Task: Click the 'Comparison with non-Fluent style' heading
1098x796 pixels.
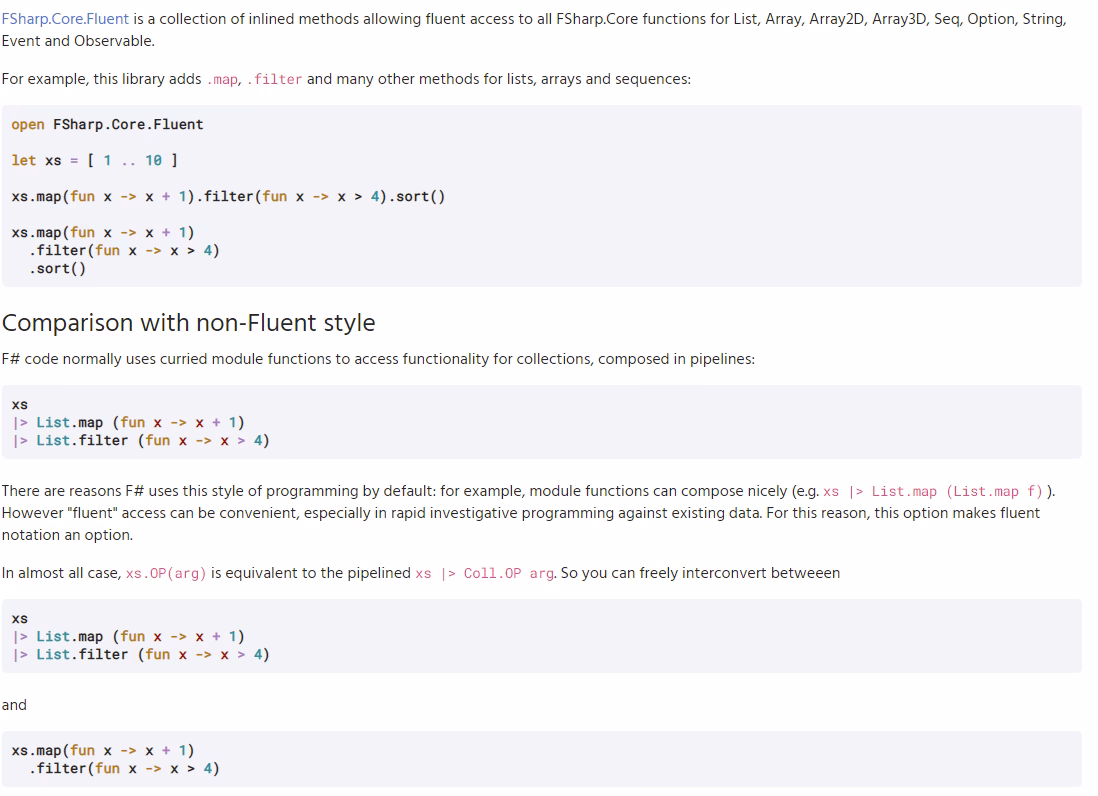Action: pos(188,323)
